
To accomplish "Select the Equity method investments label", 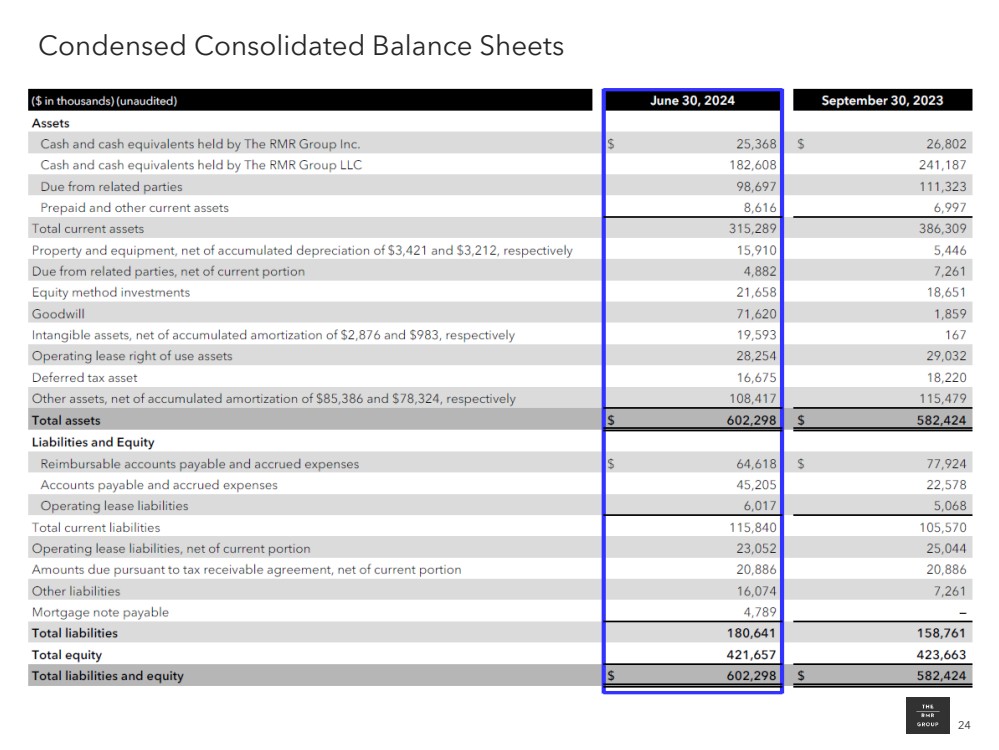I will tap(110, 293).
